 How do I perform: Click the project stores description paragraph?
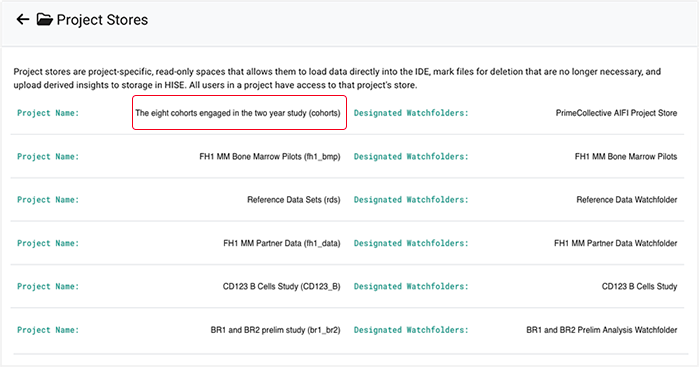[x=337, y=78]
